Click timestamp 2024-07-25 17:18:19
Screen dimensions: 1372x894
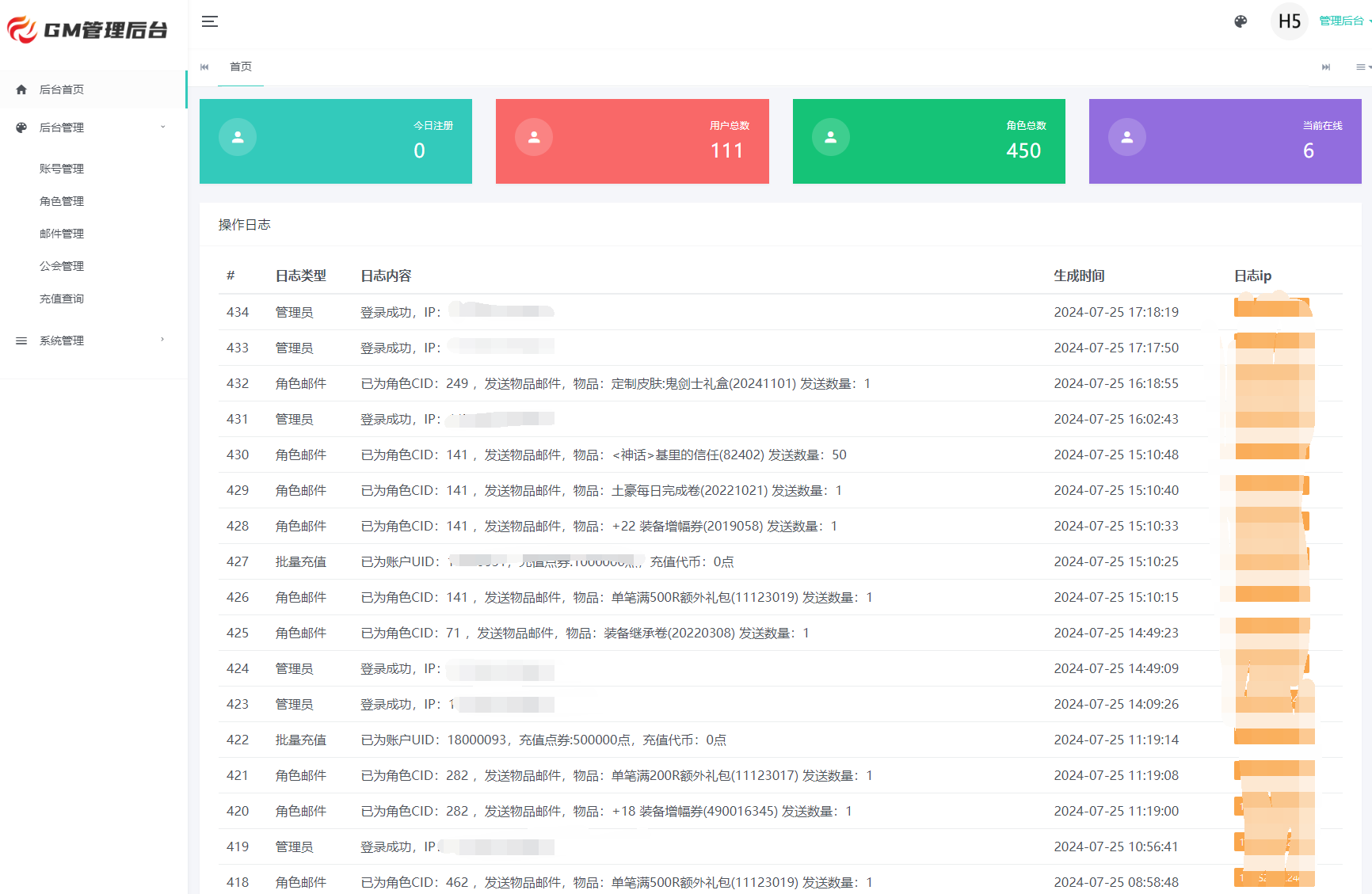[1116, 312]
